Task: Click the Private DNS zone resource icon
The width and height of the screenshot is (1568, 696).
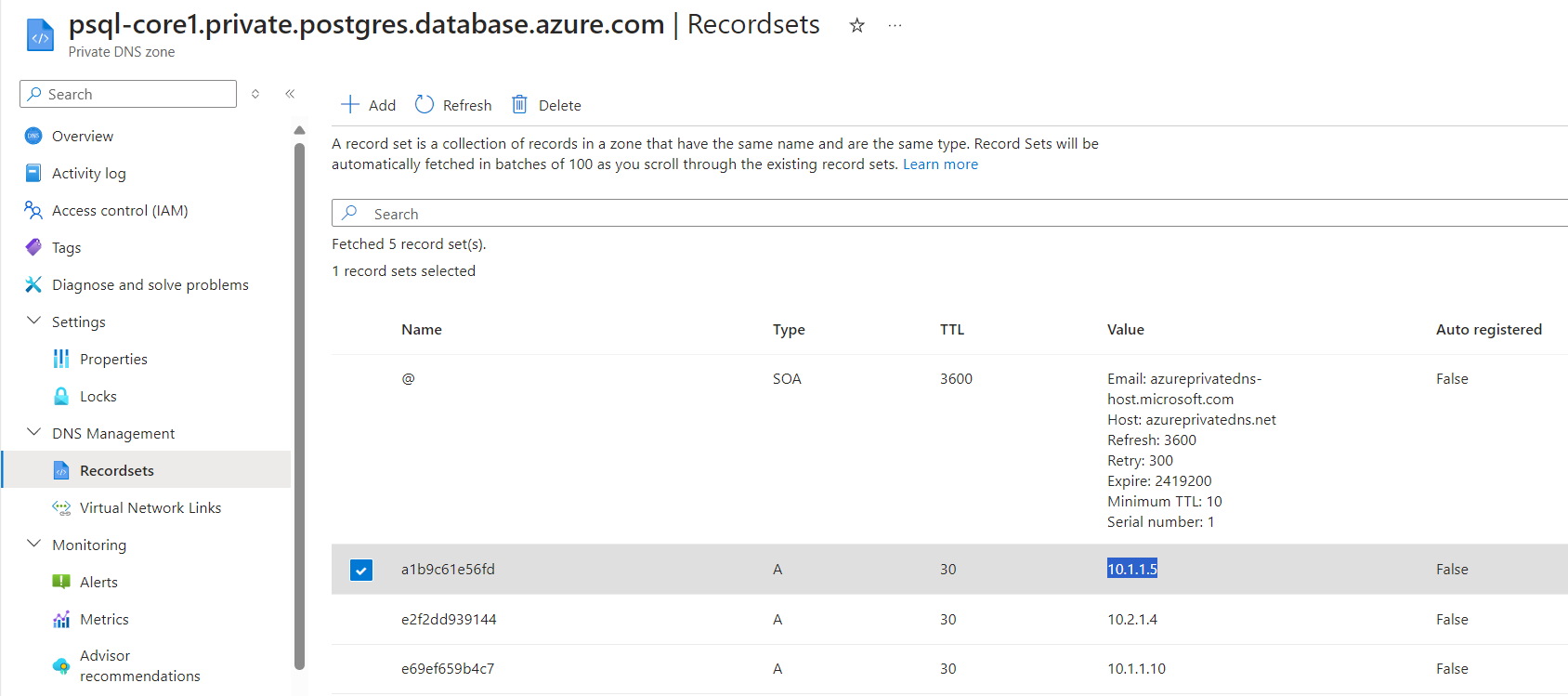Action: (40, 35)
